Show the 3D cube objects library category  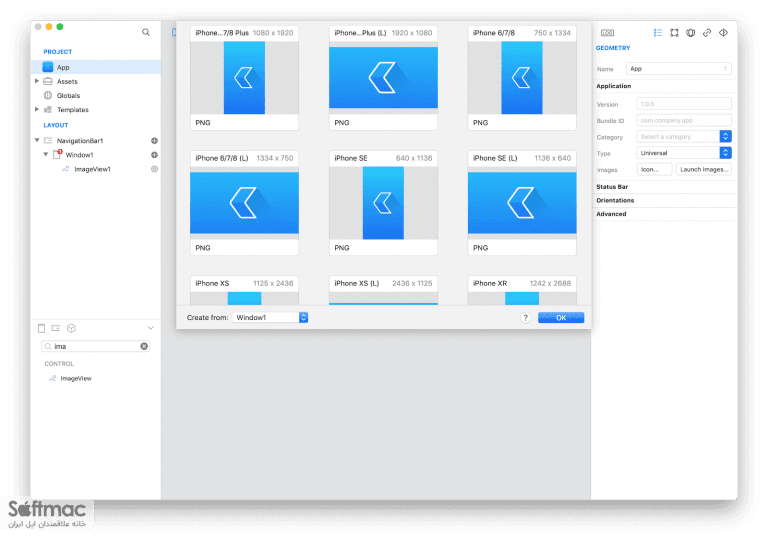72,328
